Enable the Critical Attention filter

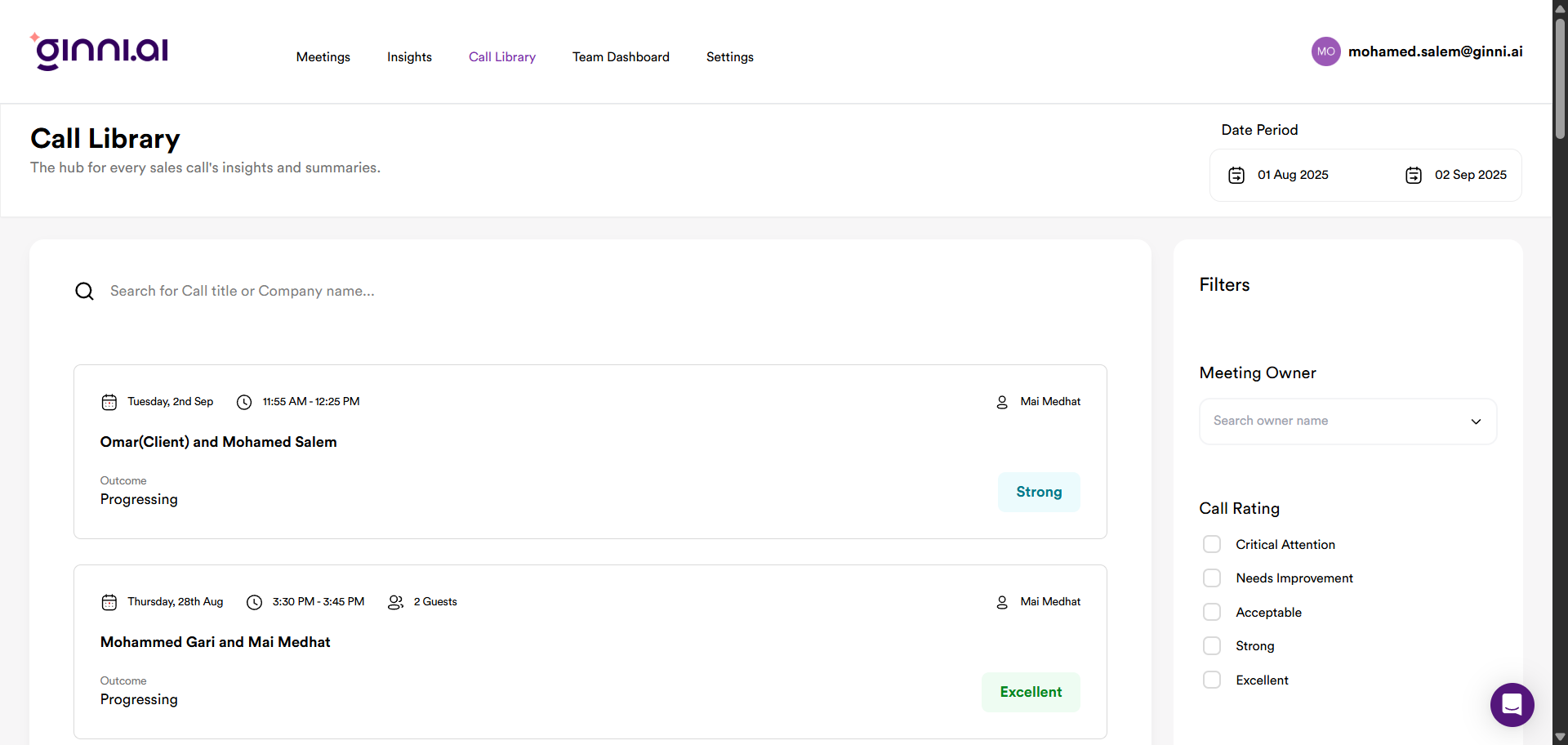click(x=1212, y=545)
